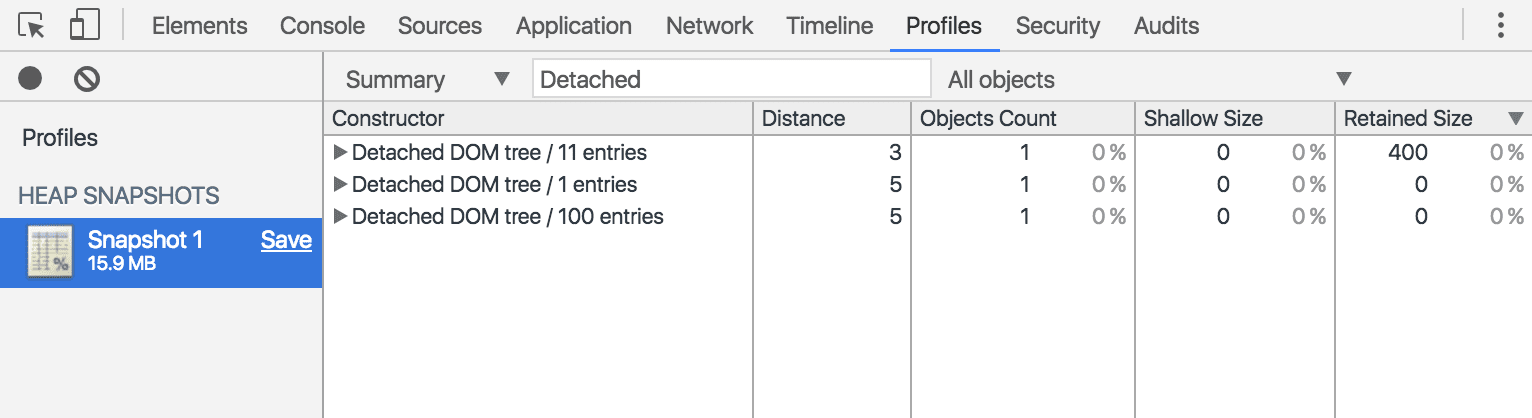1532x418 pixels.
Task: Toggle the device toolbar icon
Action: [84, 26]
